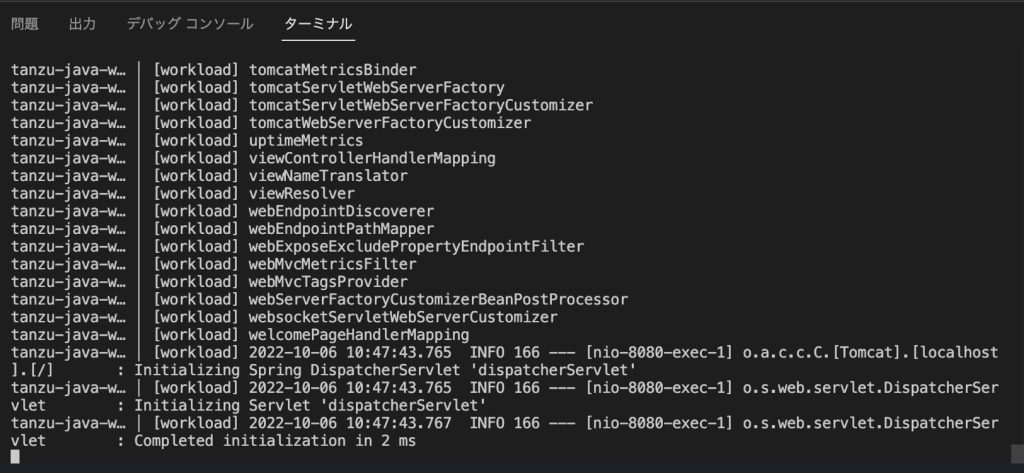The image size is (1024, 473).
Task: Click the terminal cursor block
Action: [x=15, y=458]
